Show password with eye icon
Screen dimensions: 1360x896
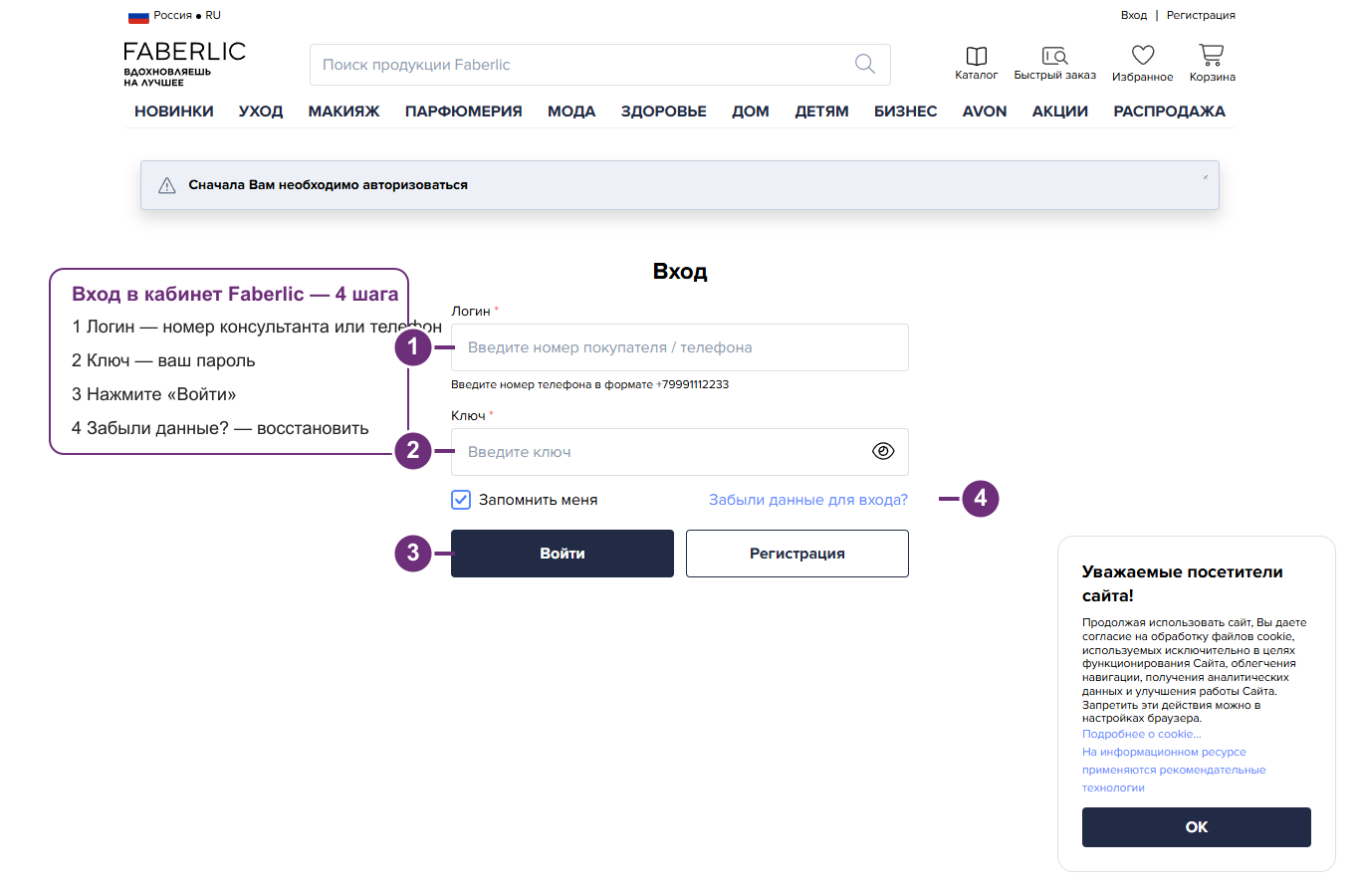pos(883,451)
